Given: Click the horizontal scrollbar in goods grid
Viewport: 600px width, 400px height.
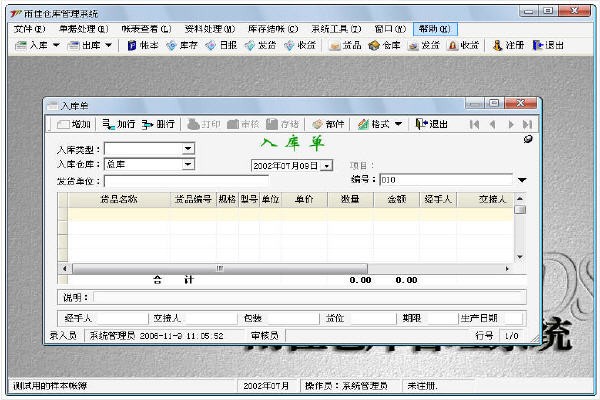Looking at the screenshot, I should (x=285, y=269).
